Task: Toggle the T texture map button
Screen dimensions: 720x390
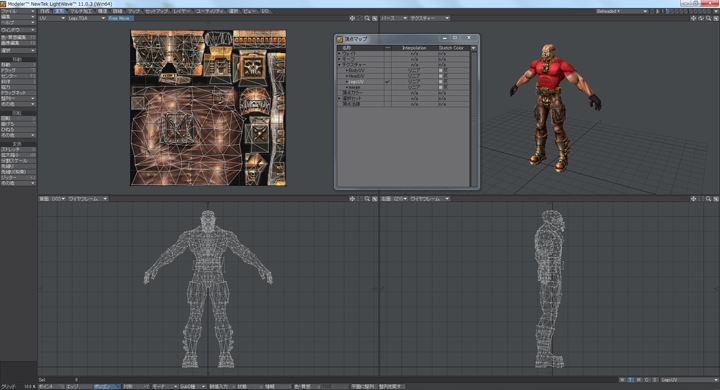Action: tap(630, 380)
